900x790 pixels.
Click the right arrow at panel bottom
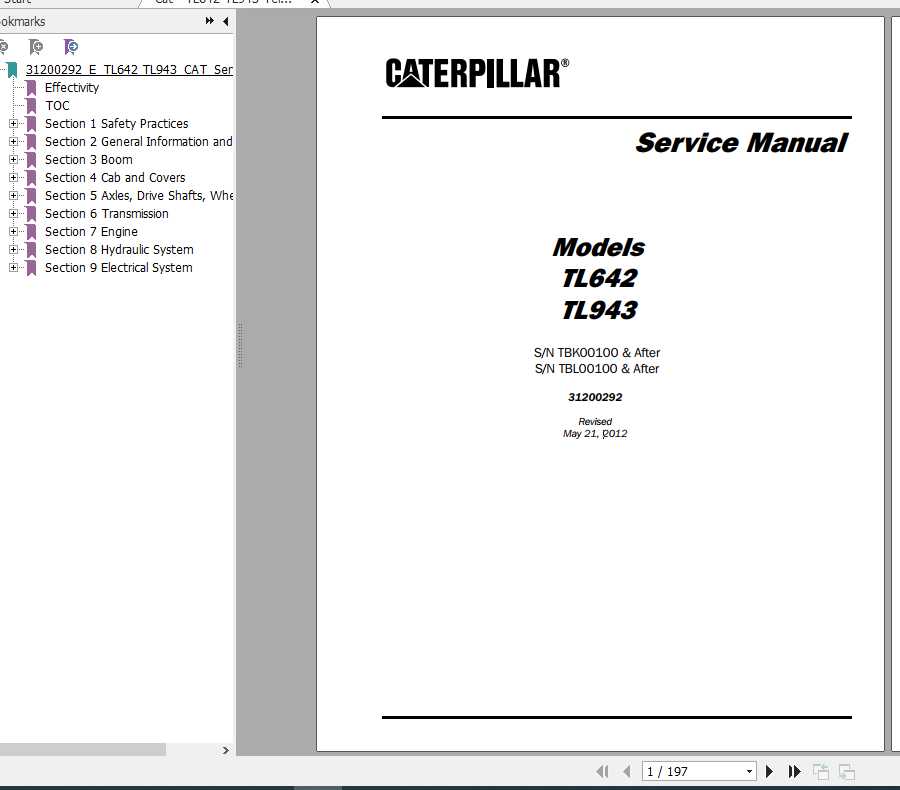point(226,750)
